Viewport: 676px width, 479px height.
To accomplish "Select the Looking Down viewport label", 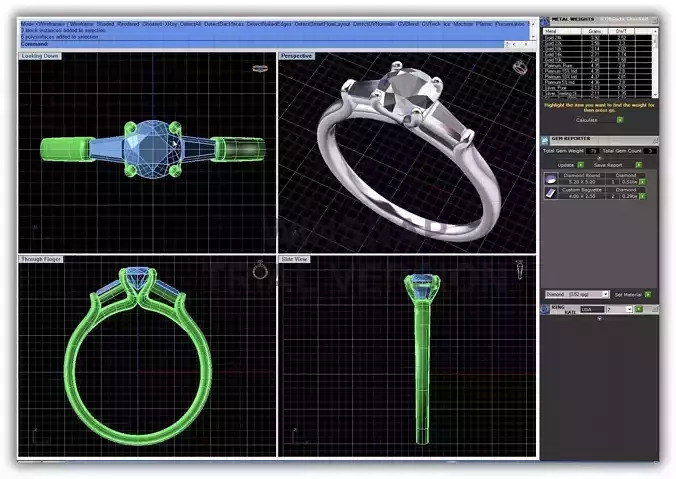I will tap(40, 56).
